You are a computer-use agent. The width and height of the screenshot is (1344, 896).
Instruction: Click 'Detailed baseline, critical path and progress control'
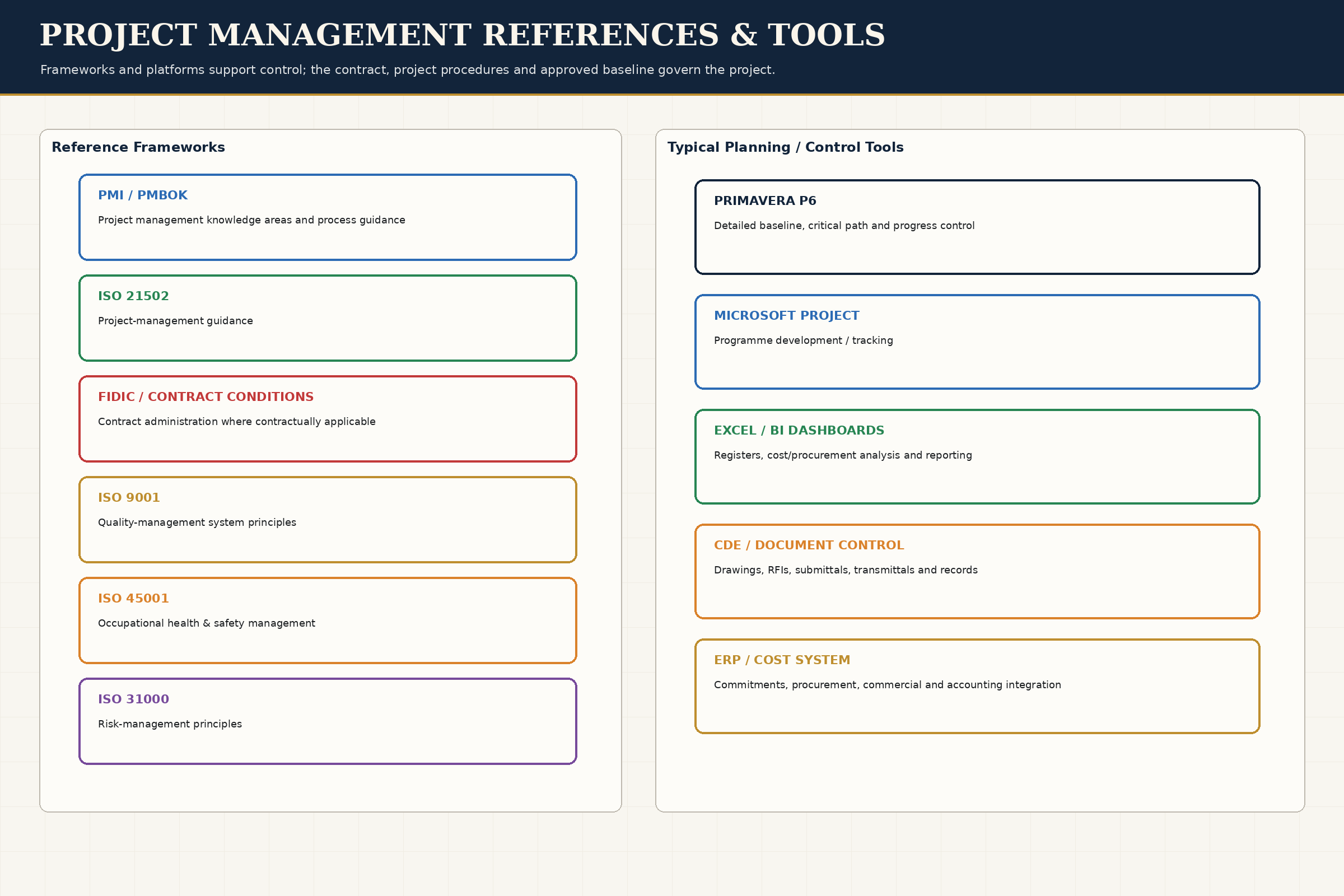(844, 226)
